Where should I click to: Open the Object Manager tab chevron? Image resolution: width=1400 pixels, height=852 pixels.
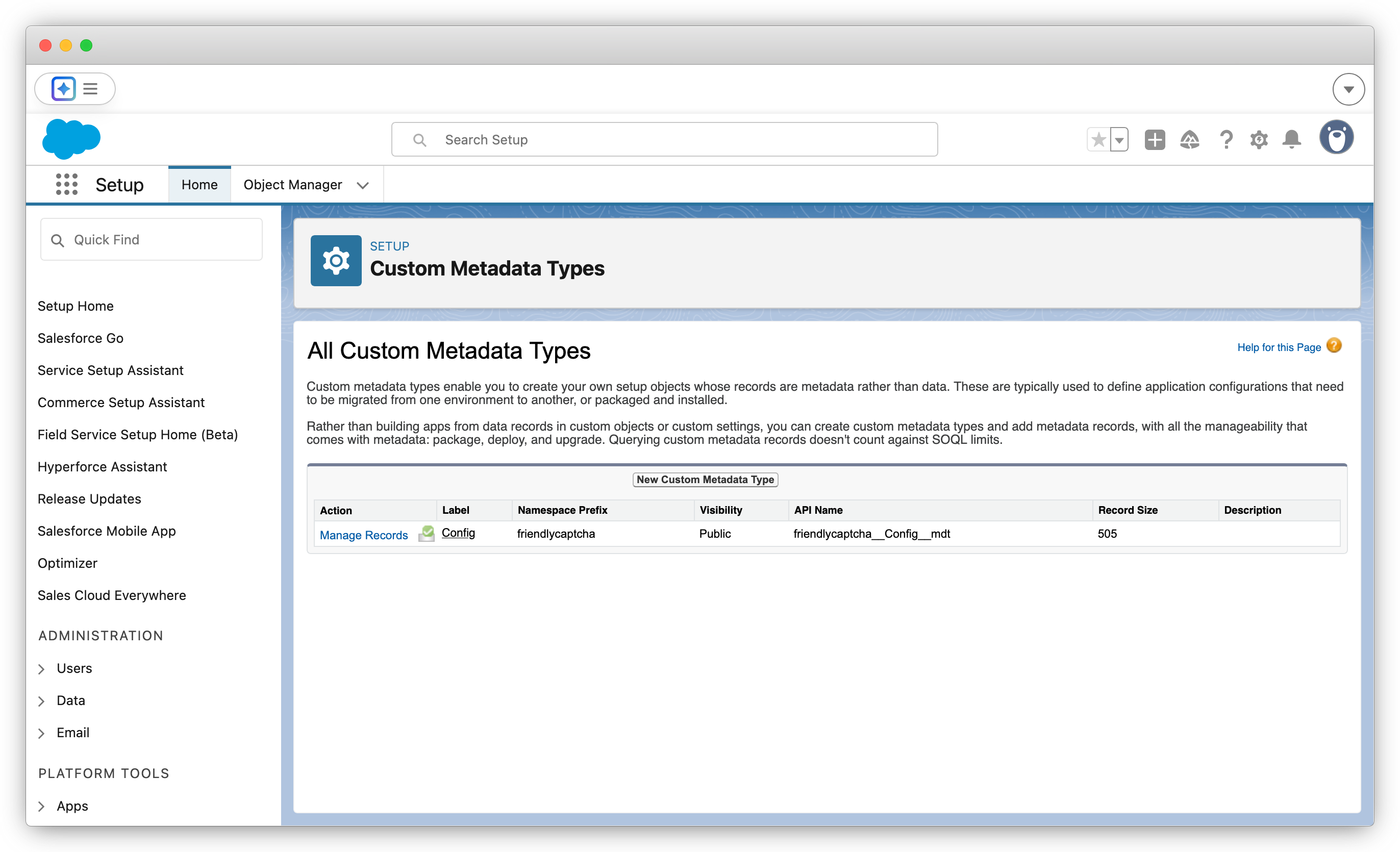point(363,185)
